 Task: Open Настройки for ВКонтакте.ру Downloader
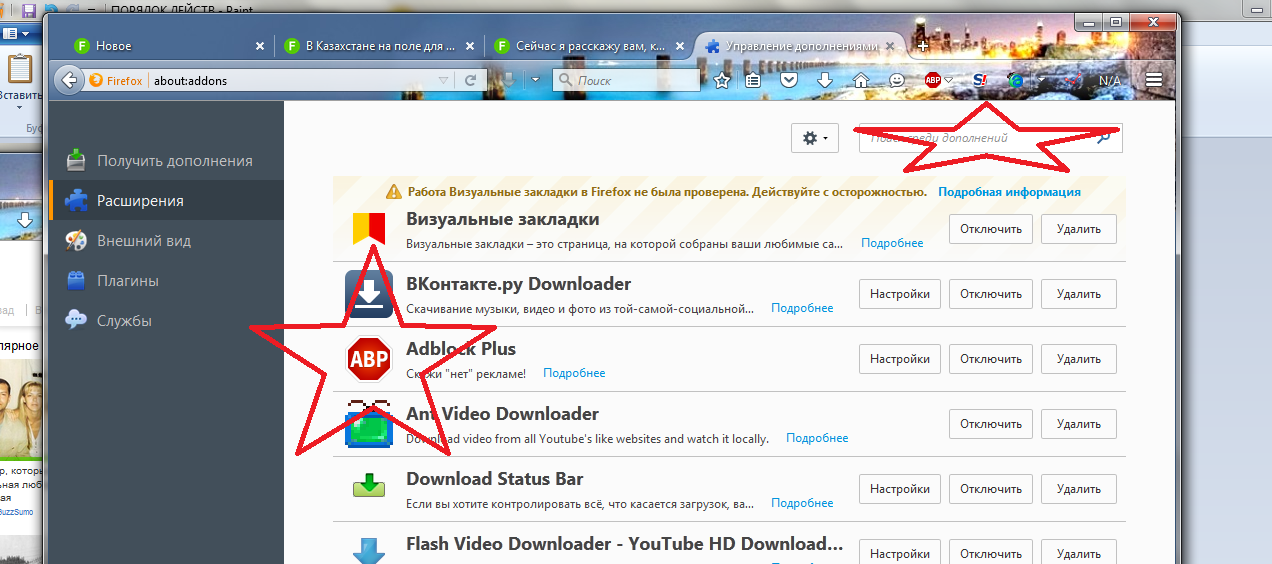pos(900,294)
